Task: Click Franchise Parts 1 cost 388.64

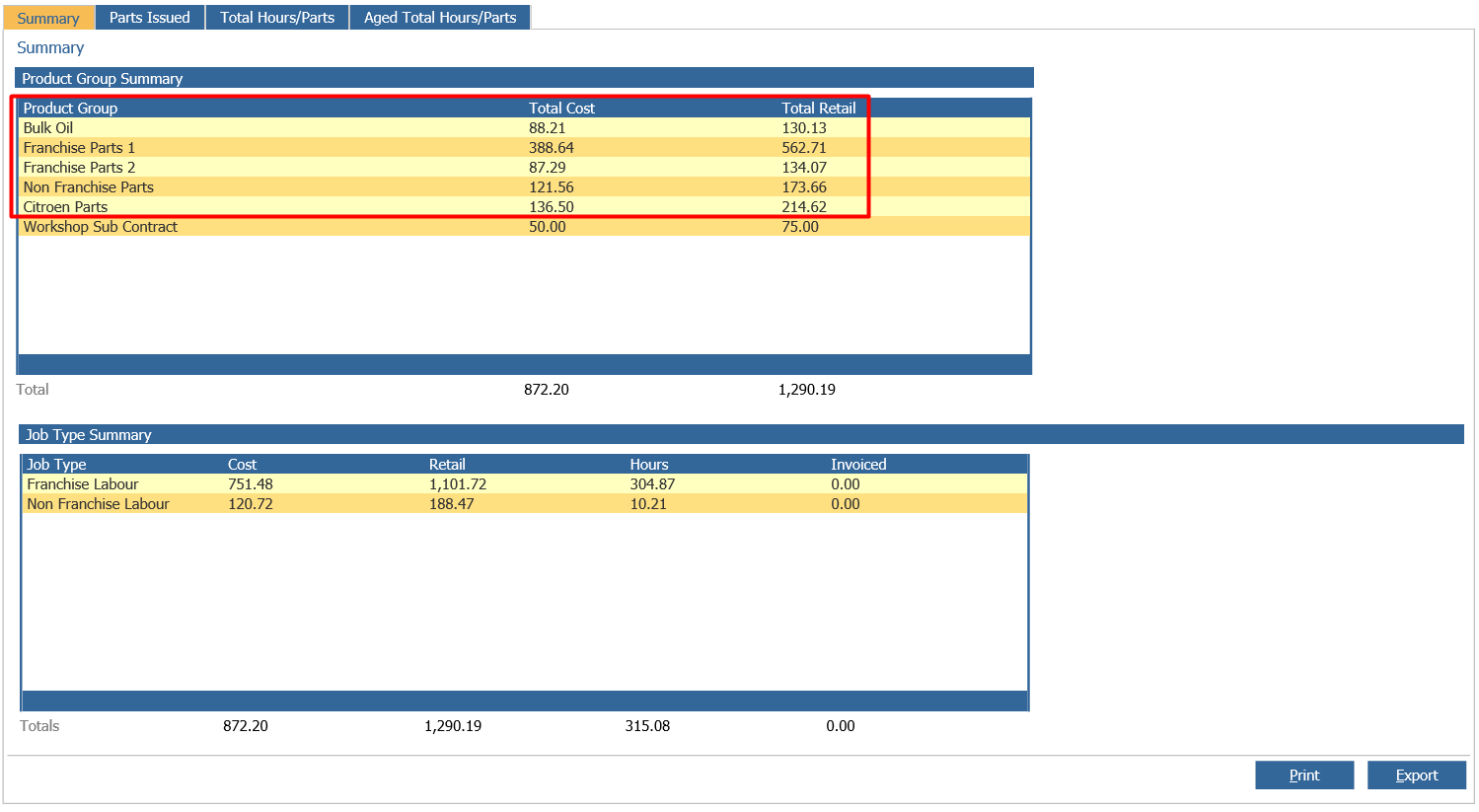Action: [x=552, y=148]
